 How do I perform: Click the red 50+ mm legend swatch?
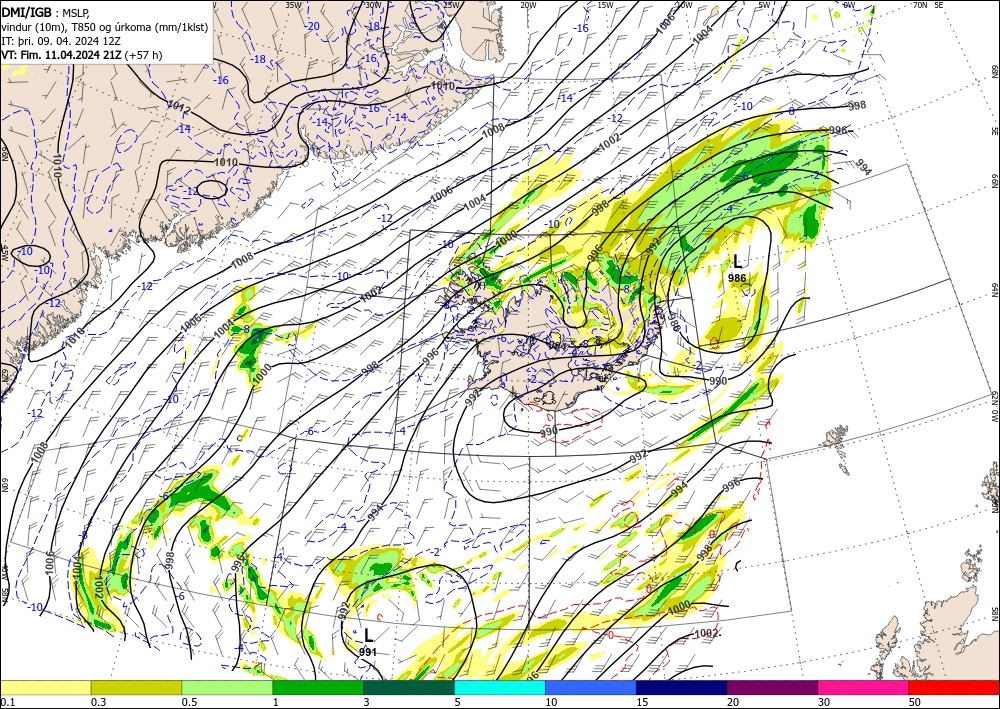pyautogui.click(x=954, y=687)
